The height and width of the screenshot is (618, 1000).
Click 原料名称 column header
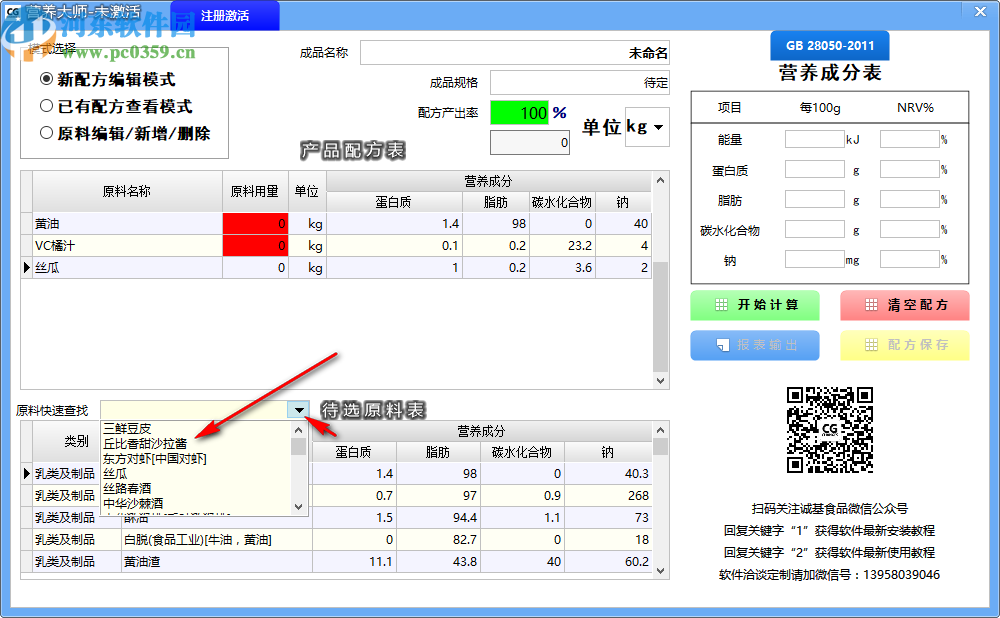click(x=127, y=191)
